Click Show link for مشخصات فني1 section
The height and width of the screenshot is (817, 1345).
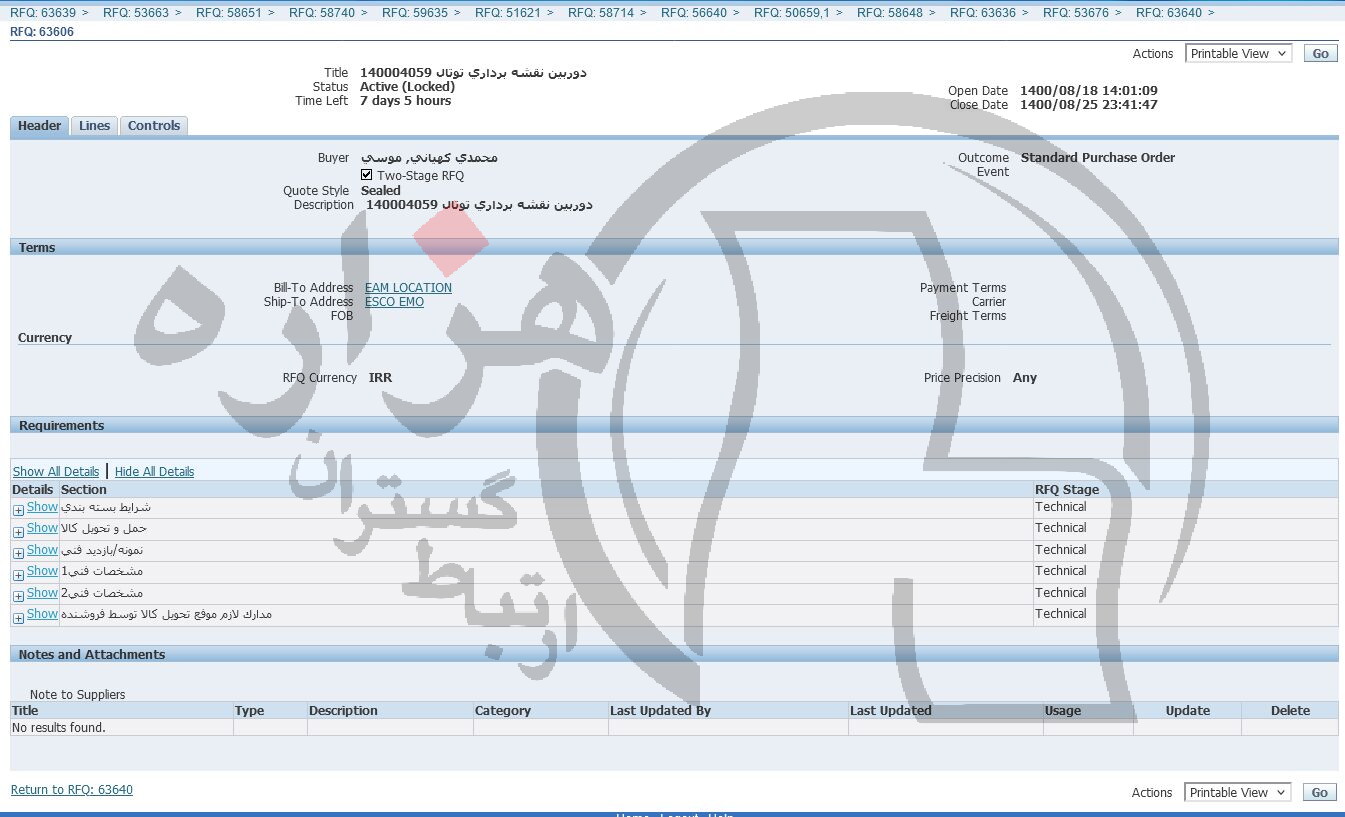pos(42,571)
